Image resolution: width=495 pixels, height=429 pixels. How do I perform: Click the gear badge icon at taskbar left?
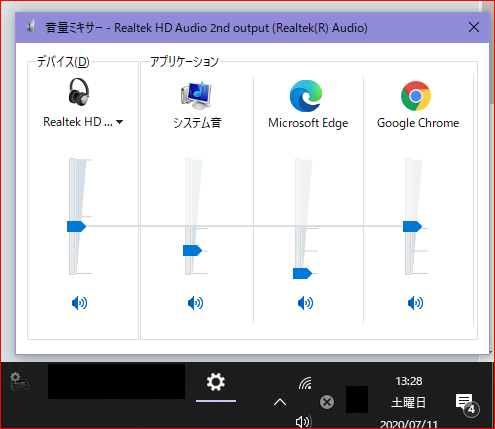[x=19, y=381]
